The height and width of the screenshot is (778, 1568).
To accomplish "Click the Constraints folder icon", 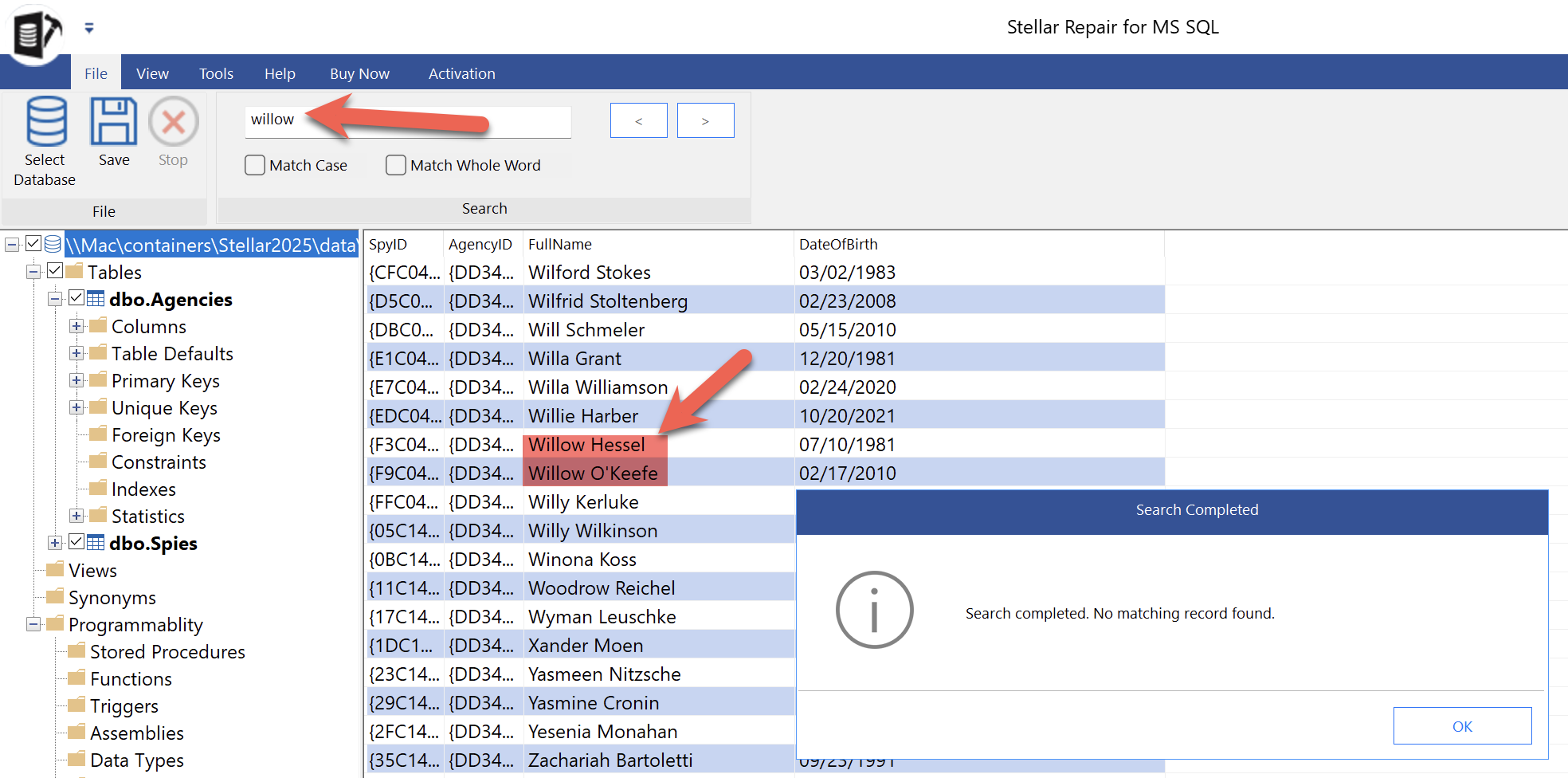I will coord(99,461).
